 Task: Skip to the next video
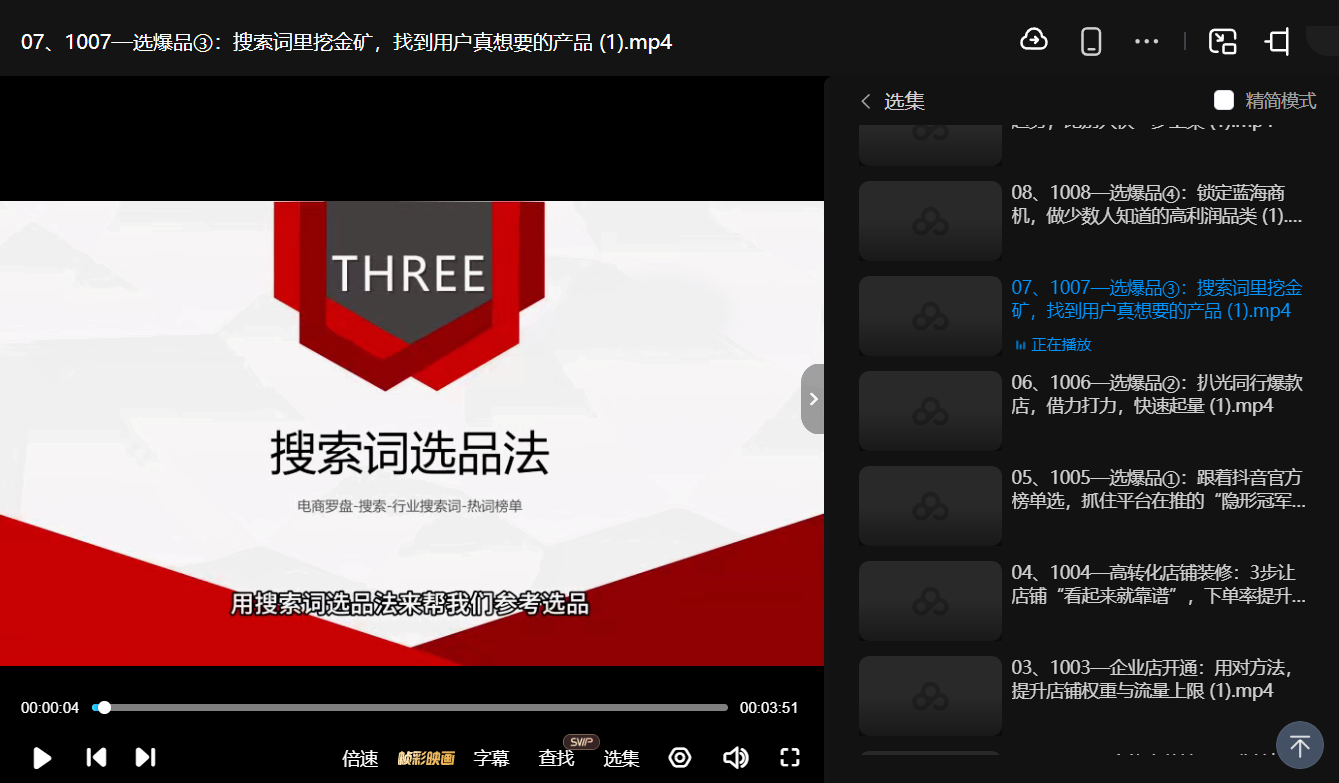coord(145,757)
